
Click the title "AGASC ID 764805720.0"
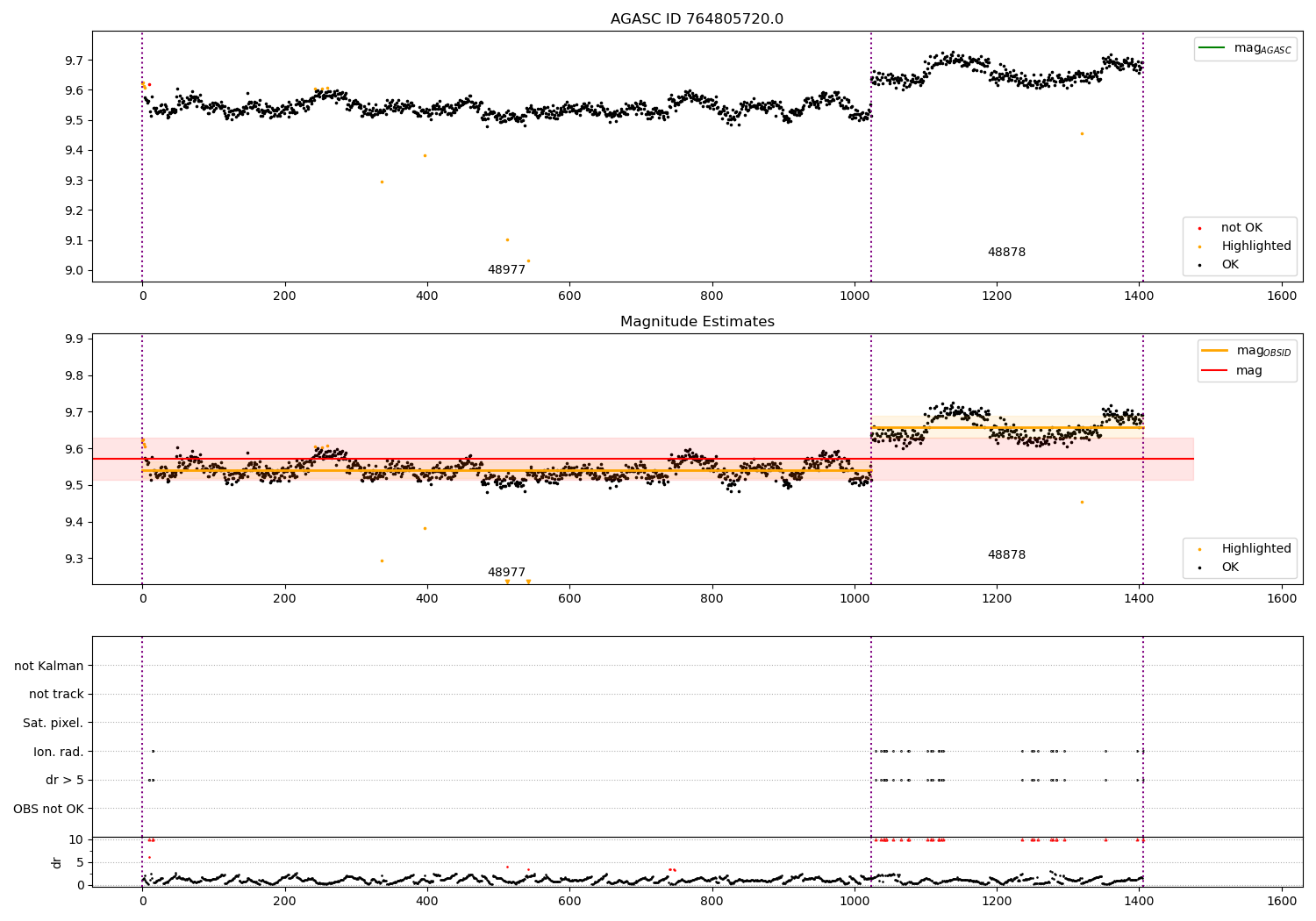click(x=697, y=19)
